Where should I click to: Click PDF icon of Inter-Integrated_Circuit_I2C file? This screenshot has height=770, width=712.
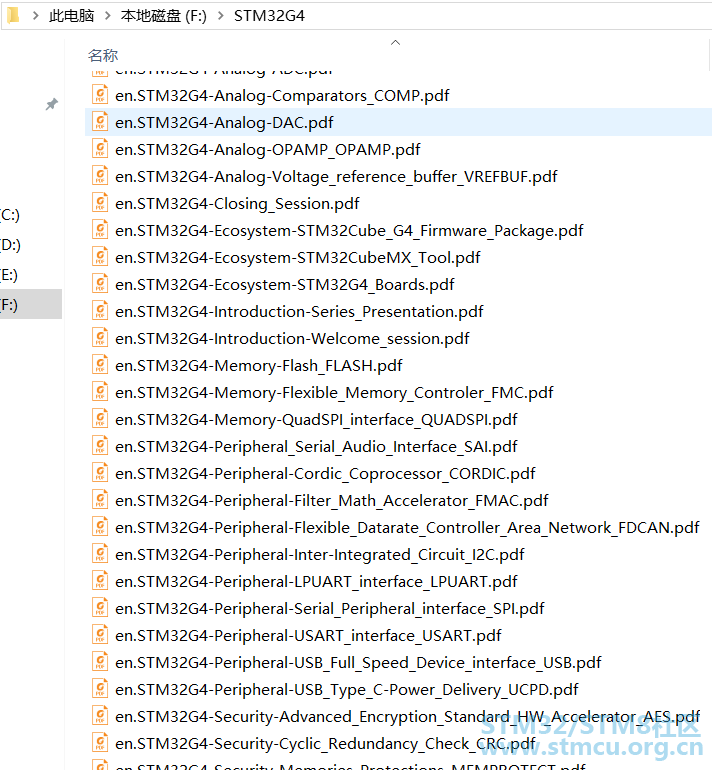click(x=100, y=553)
